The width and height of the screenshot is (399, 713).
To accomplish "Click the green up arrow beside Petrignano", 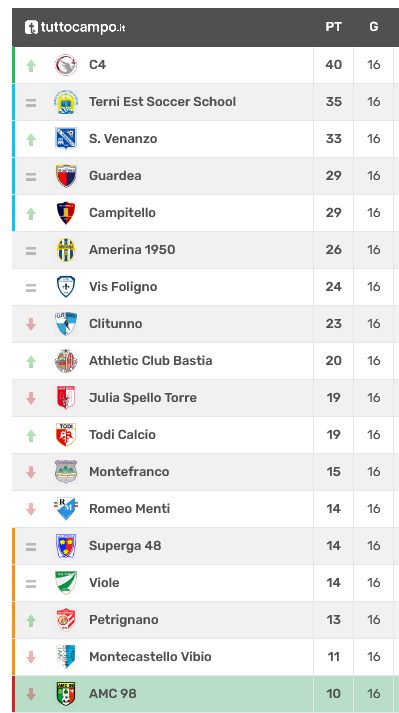I will coord(31,620).
